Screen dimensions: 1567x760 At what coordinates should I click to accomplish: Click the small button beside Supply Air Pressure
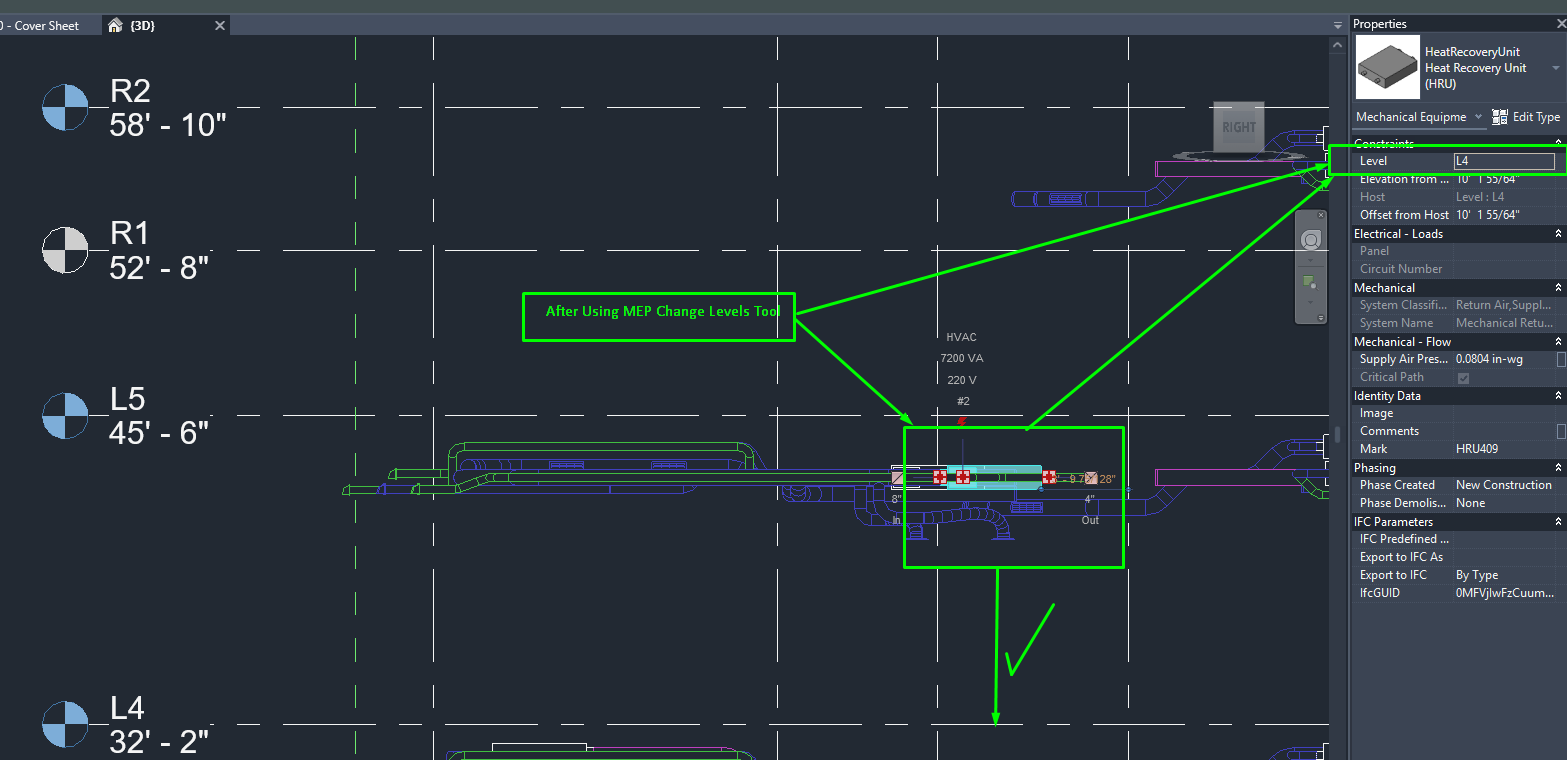coord(1561,359)
